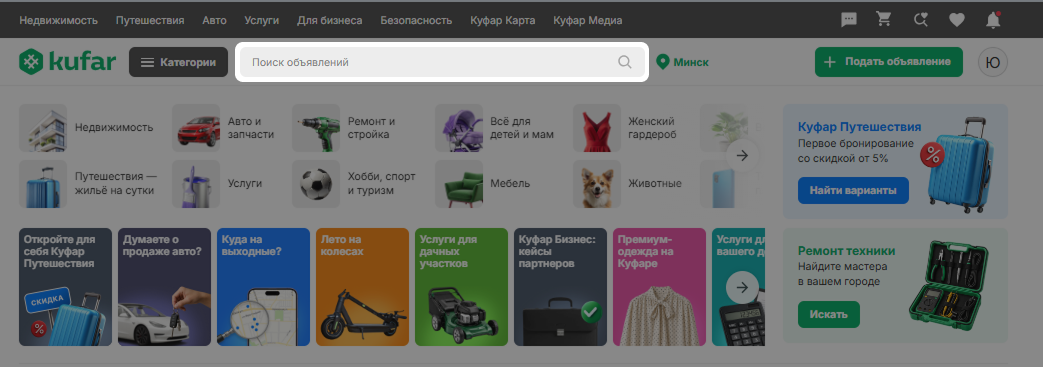Click the Kufar logo
Screen dimensions: 1043x367
68,62
